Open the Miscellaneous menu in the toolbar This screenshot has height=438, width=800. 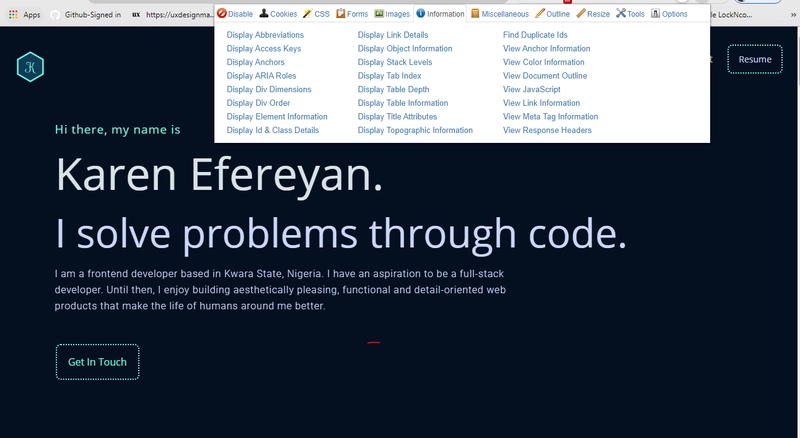pyautogui.click(x=499, y=14)
